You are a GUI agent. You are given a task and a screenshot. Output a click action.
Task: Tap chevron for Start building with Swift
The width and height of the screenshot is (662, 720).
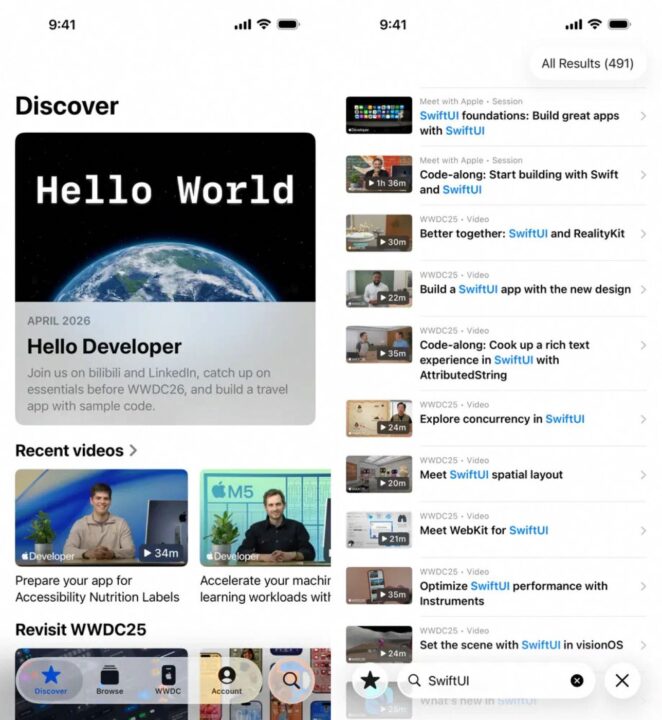(x=643, y=175)
